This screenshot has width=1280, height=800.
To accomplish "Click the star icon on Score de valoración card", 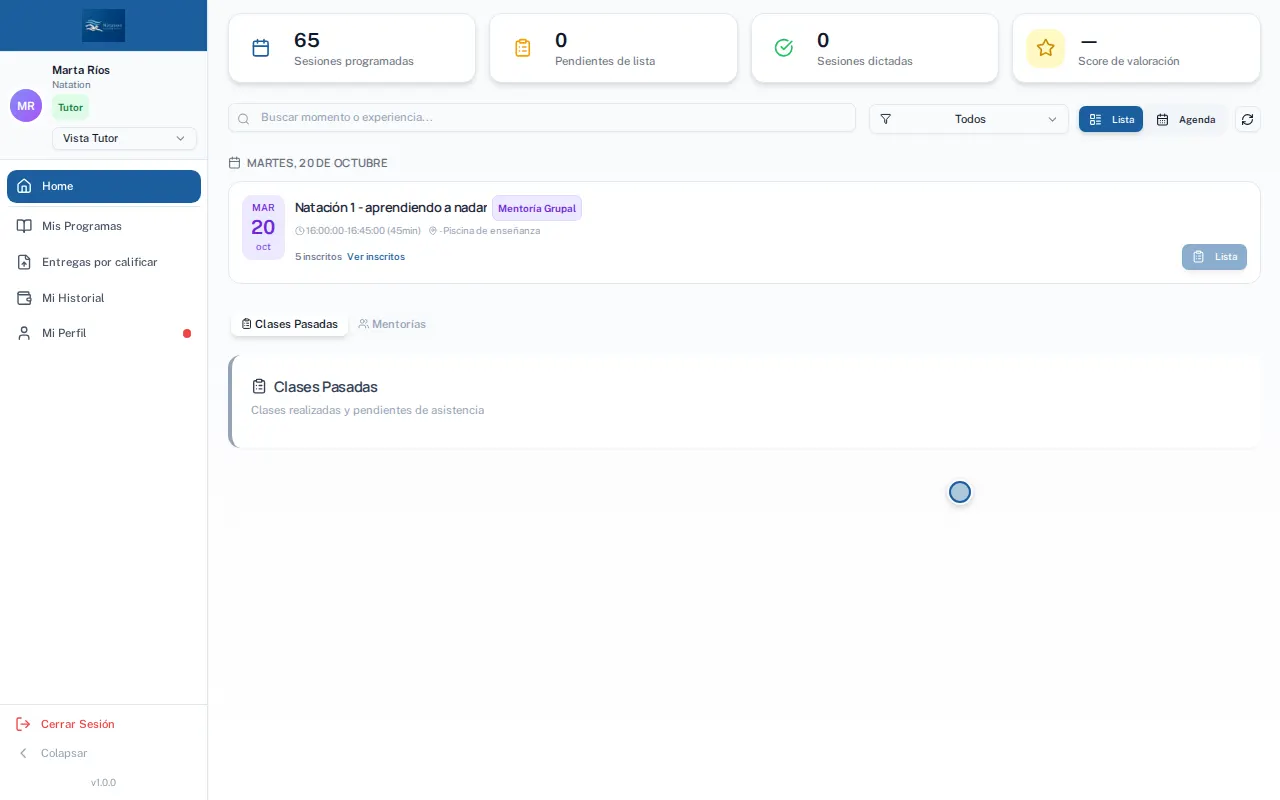I will [1045, 48].
